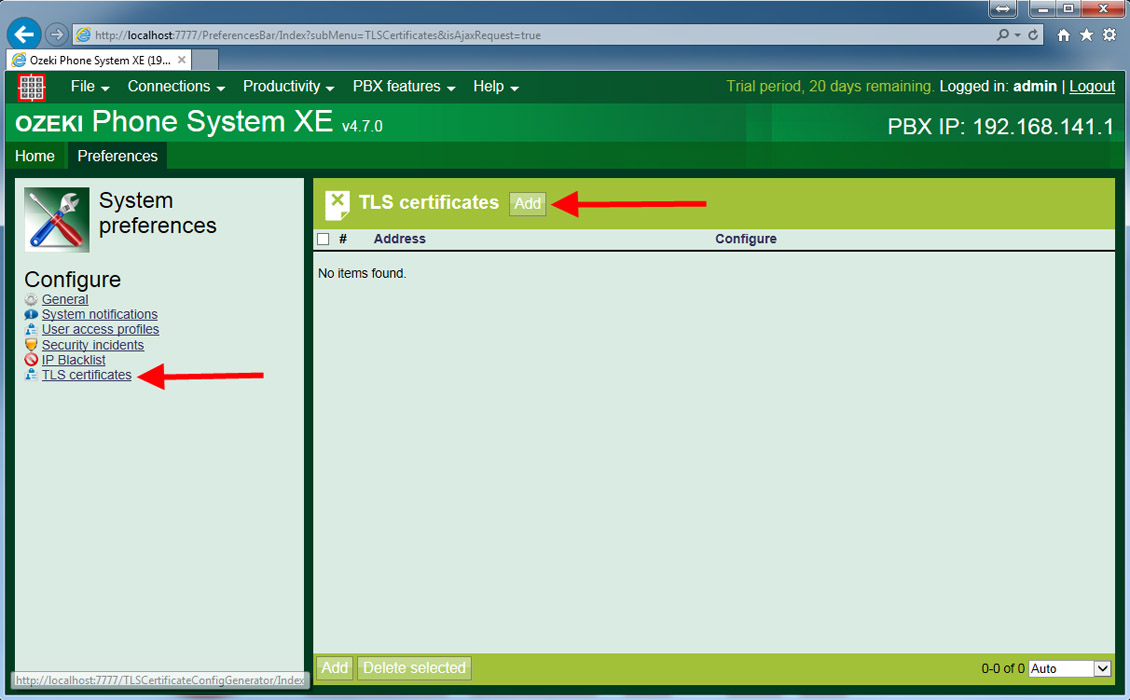Click the search magnifier icon in address bar

coord(1003,35)
